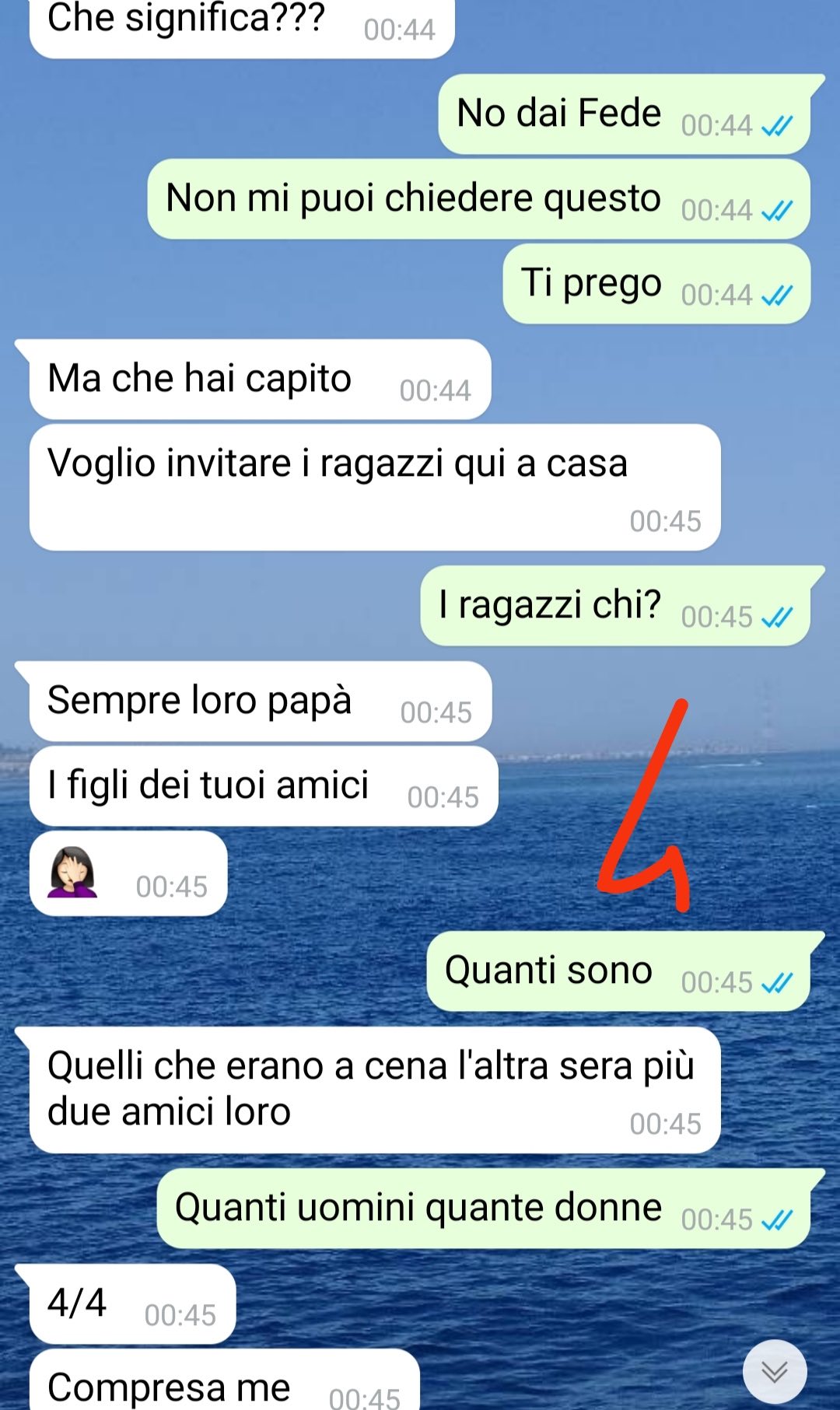Tap read receipt ticks on 'No dai Fede'
This screenshot has width=840, height=1410.
click(x=777, y=125)
